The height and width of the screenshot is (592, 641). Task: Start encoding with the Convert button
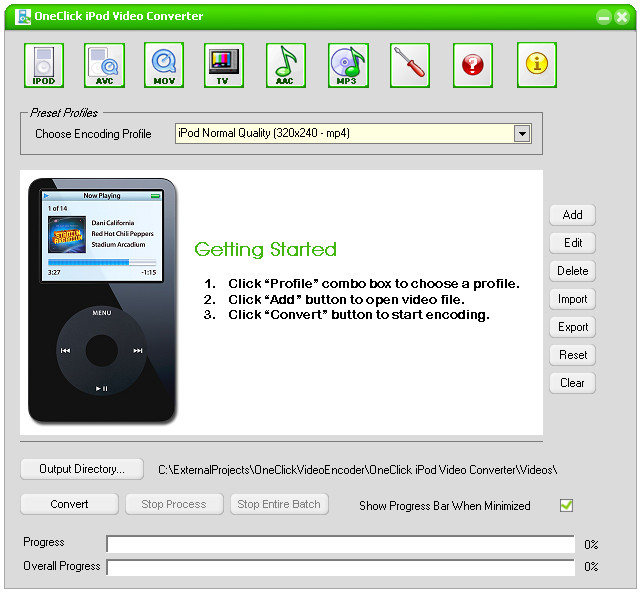pos(69,504)
